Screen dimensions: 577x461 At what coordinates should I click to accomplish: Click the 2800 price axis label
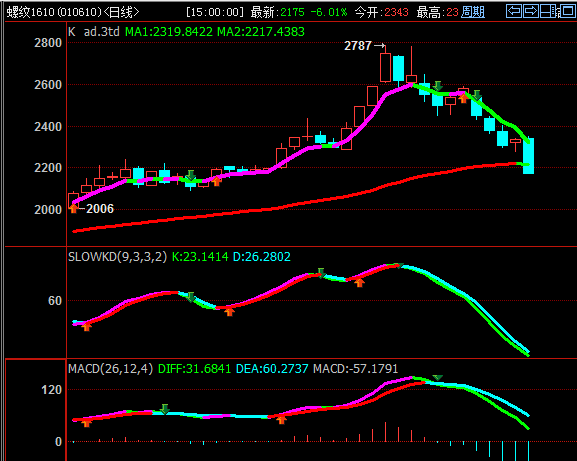pos(48,43)
